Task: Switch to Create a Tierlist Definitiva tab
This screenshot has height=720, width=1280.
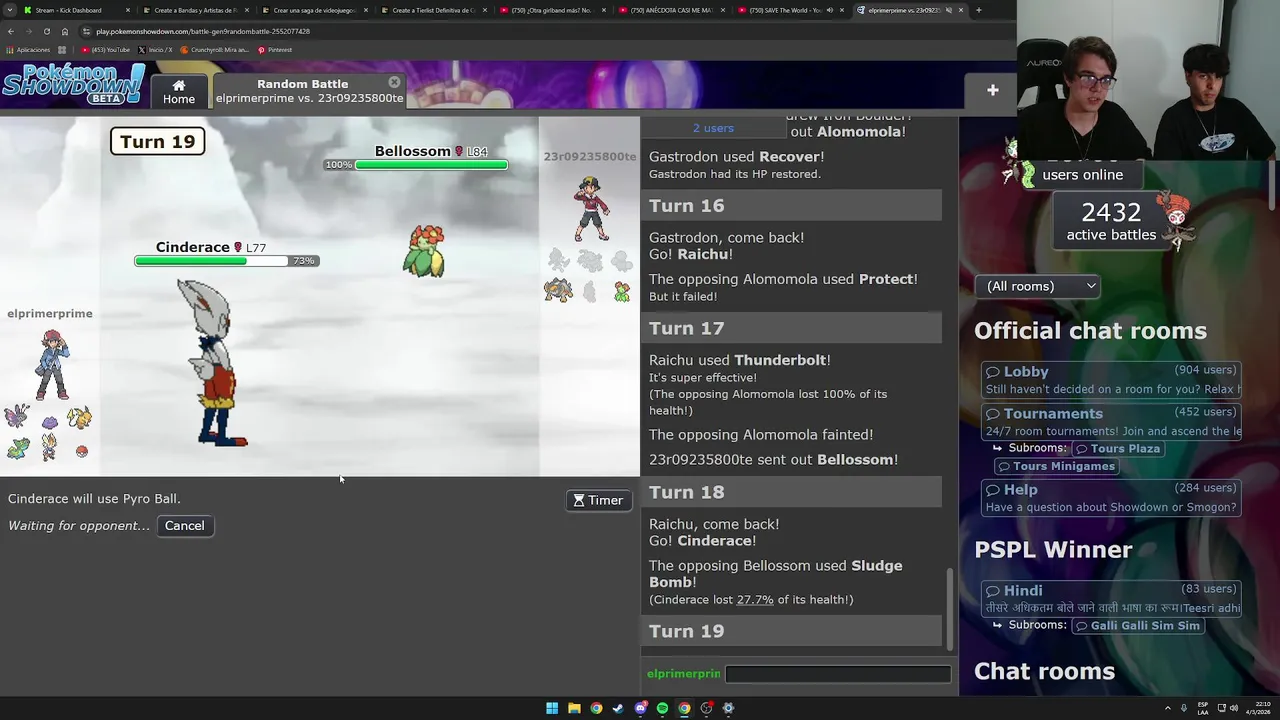Action: point(433,10)
